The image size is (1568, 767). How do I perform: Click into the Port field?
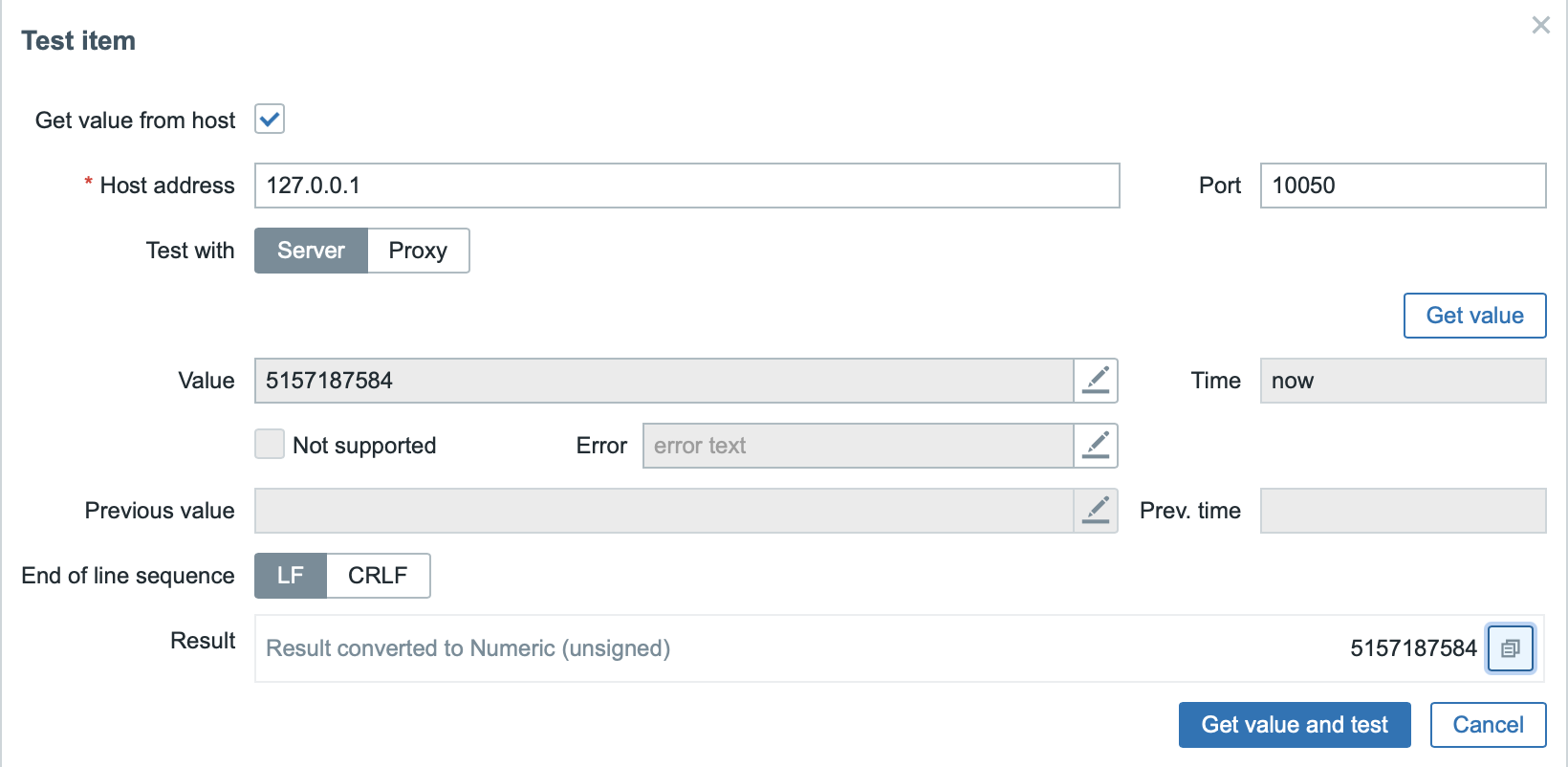[1403, 186]
